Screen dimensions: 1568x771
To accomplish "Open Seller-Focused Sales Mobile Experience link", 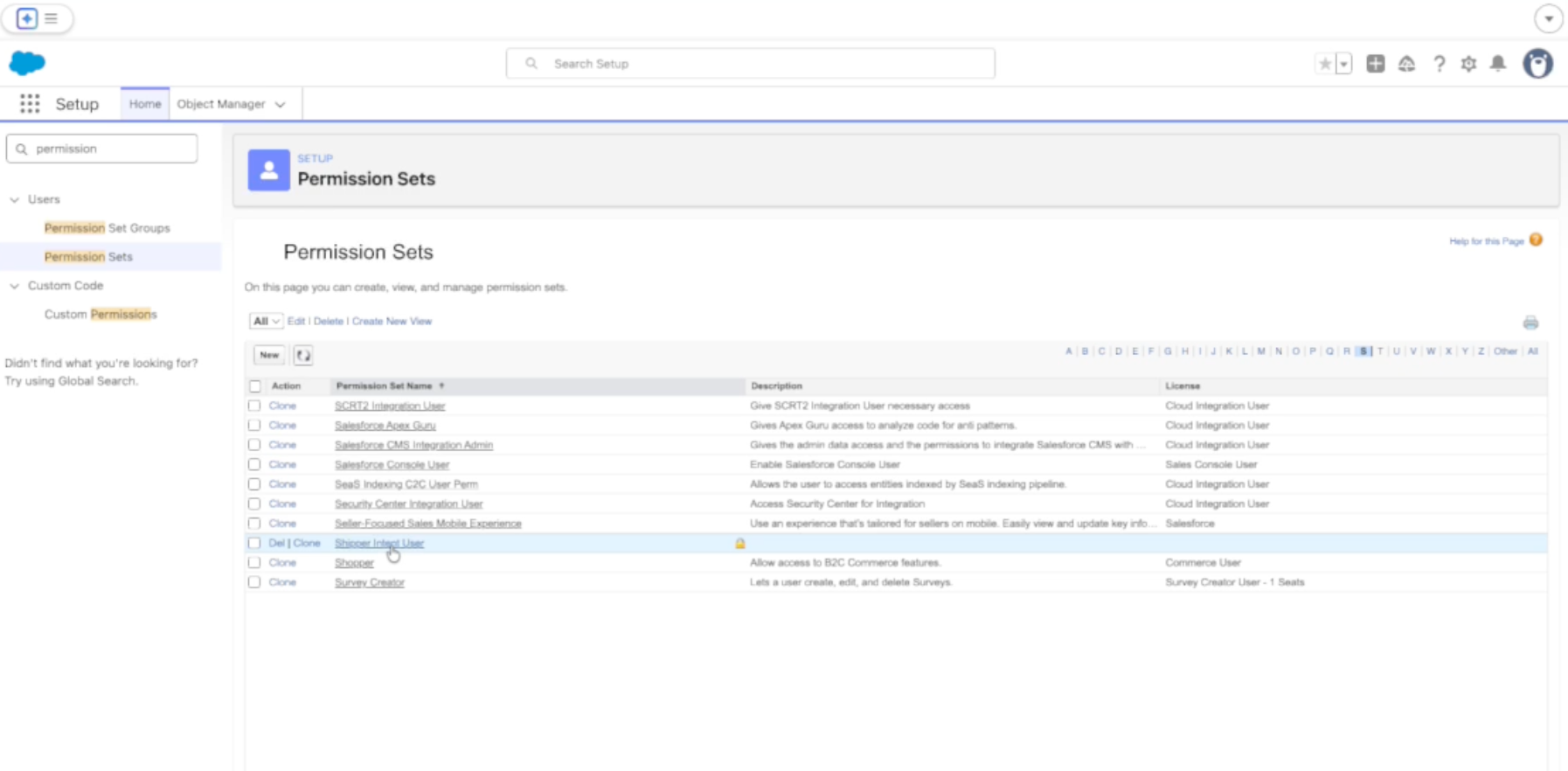I will tap(428, 524).
